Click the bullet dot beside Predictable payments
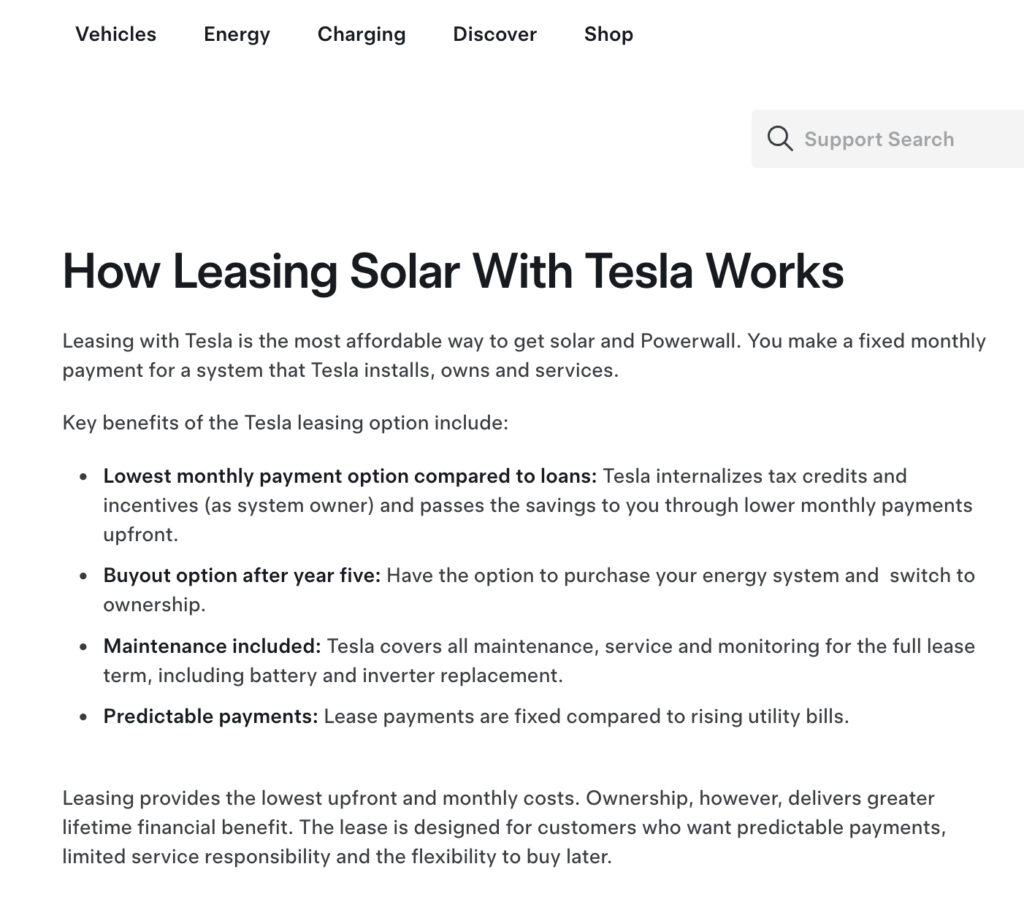Viewport: 1024px width, 918px height. pos(83,718)
